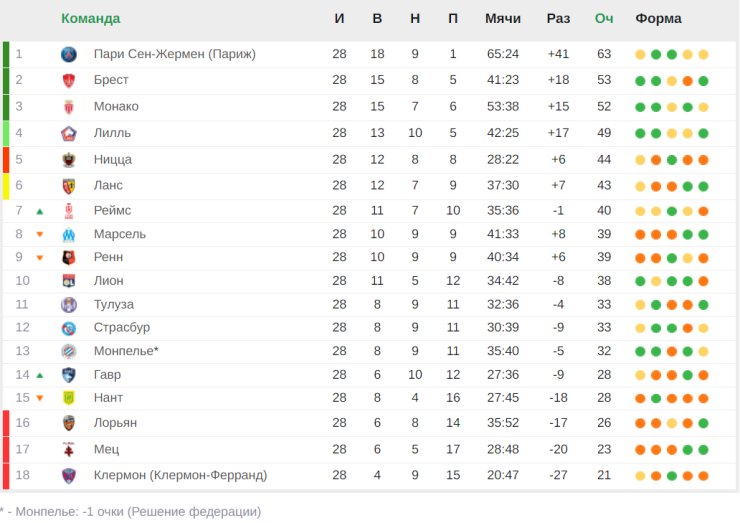
Task: Click green up arrow beside Реймс
Action: pos(40,211)
